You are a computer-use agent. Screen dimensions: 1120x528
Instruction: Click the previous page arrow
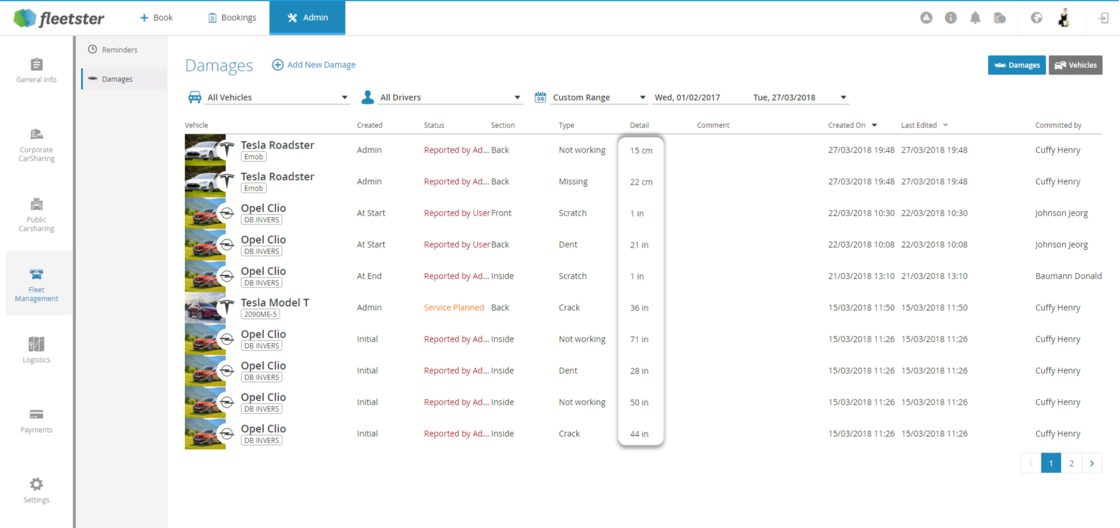tap(1031, 463)
